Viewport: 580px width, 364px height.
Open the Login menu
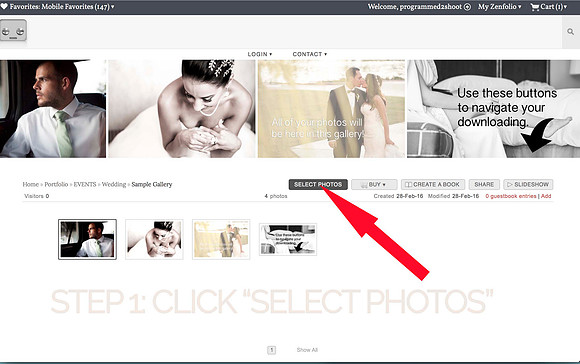[x=260, y=54]
